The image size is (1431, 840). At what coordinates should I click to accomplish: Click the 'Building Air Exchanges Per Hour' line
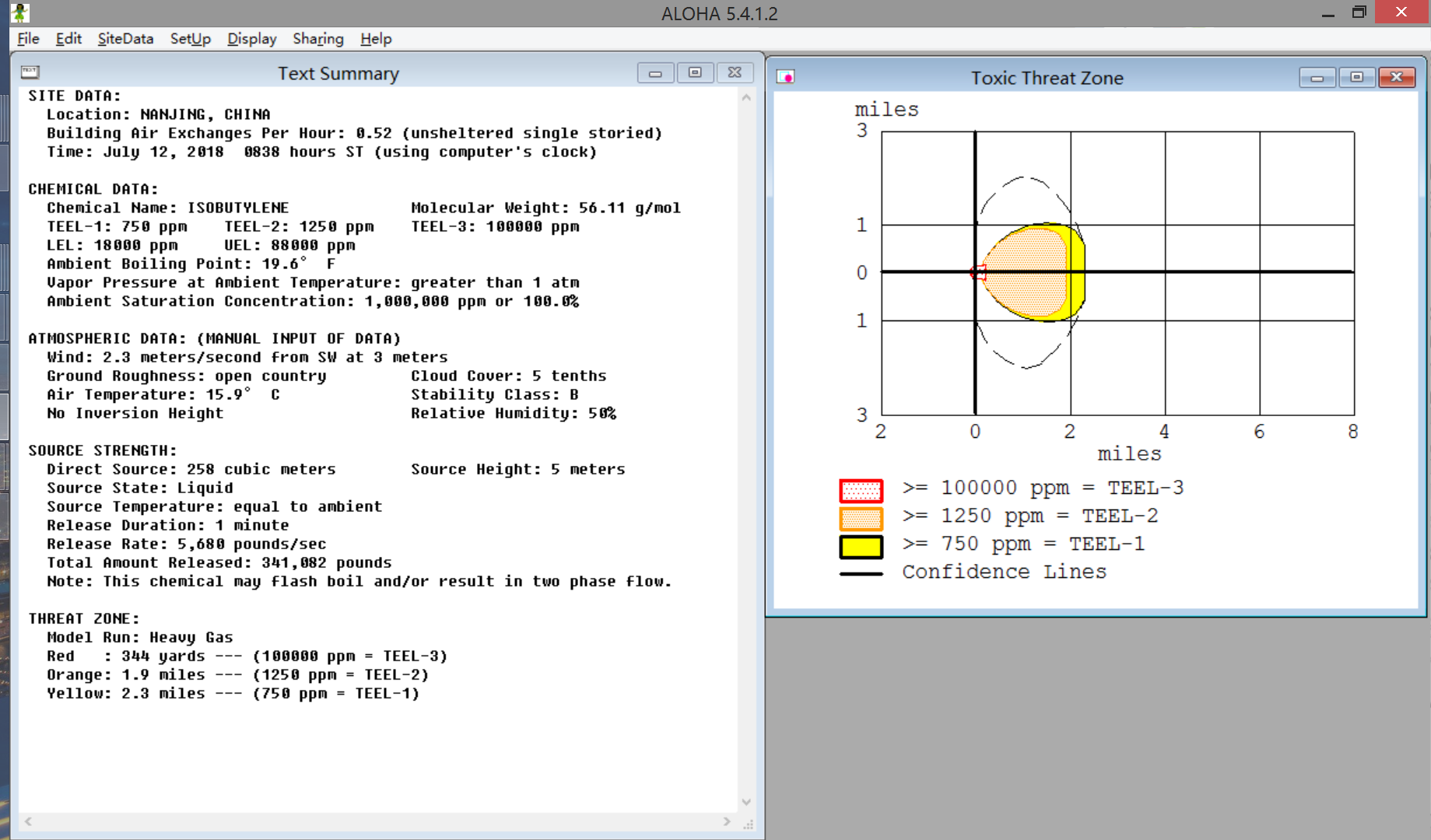355,133
